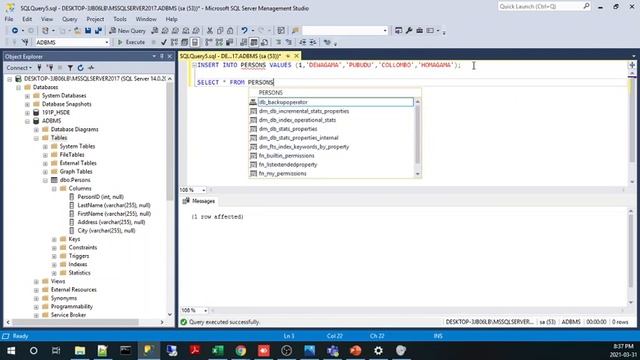The width and height of the screenshot is (640, 360).
Task: Collapse the Columns folder node
Action: pyautogui.click(x=54, y=189)
